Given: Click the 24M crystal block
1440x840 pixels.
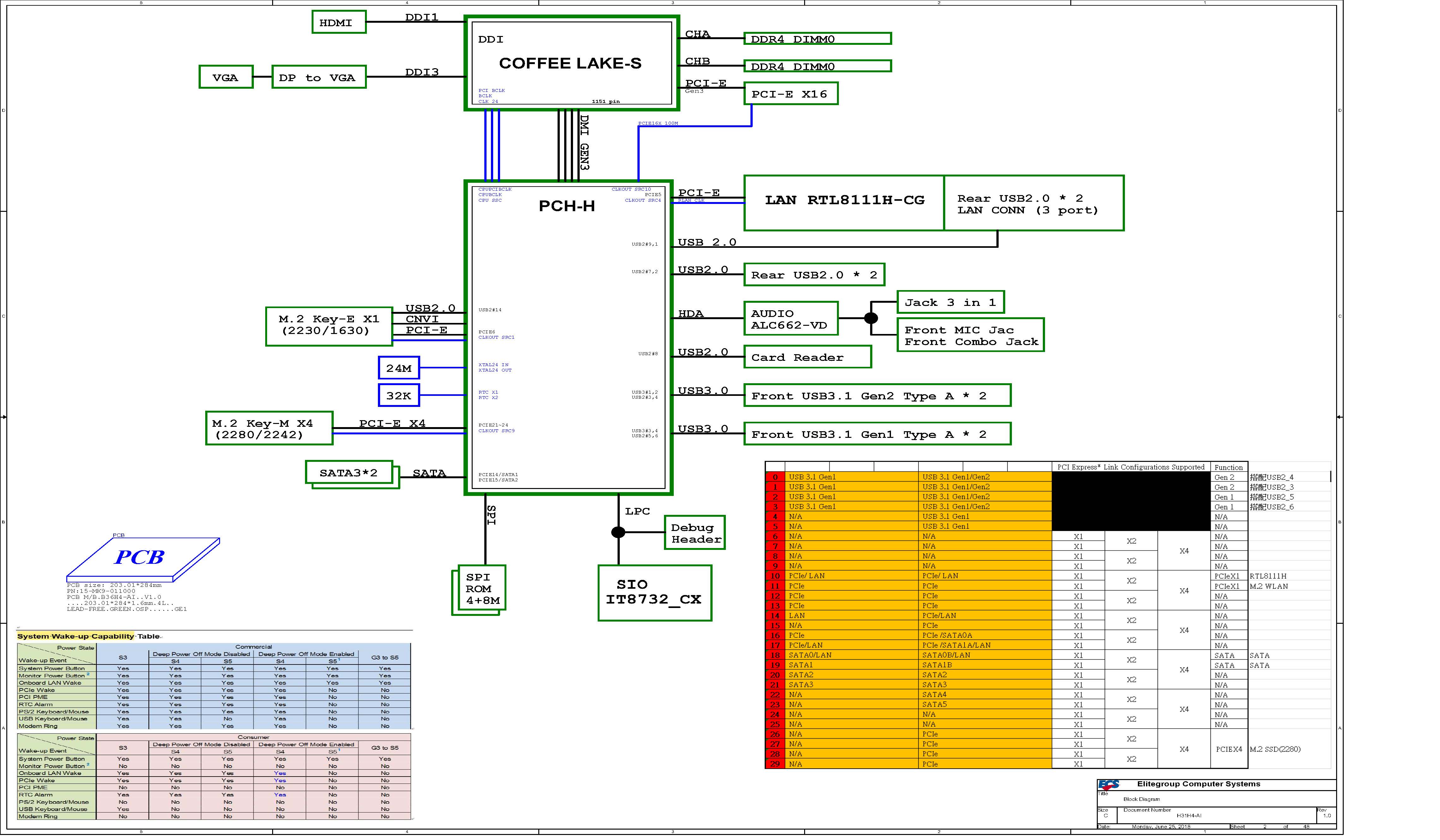Looking at the screenshot, I should click(x=398, y=367).
